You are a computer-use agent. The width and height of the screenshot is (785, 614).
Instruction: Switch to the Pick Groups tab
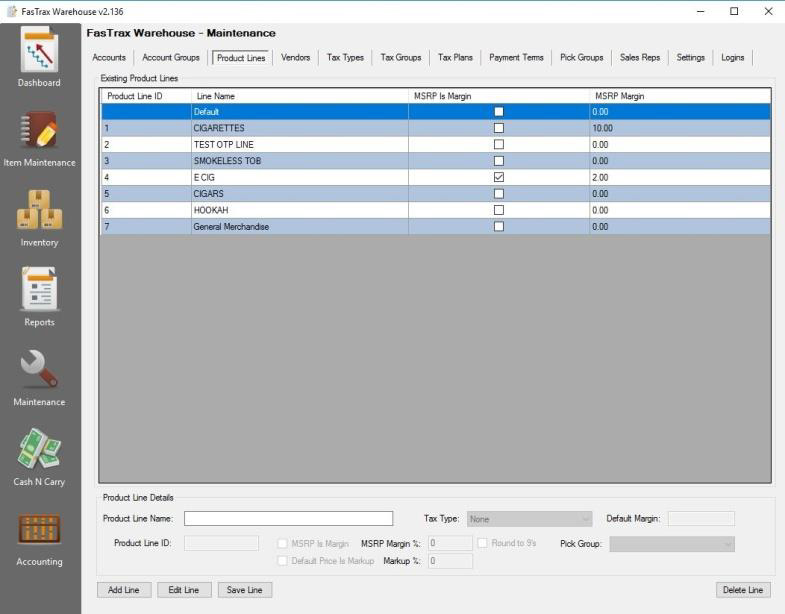click(582, 58)
